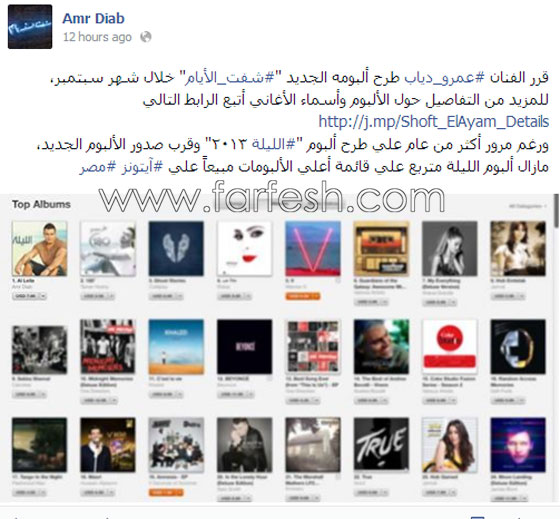Select the Ghost Stories album cover
This screenshot has width=560, height=519.
pyautogui.click(x=176, y=249)
